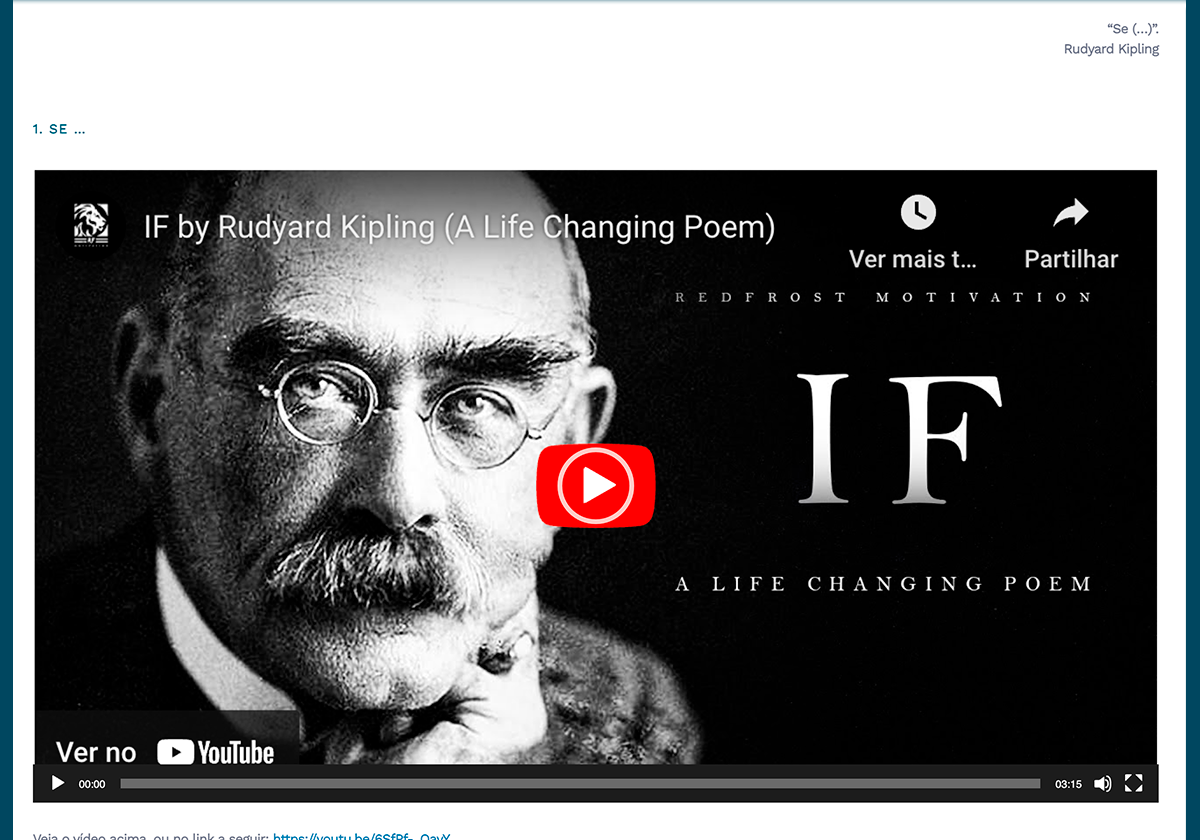1200x840 pixels.
Task: Click the 'Partilhar' label
Action: click(x=1071, y=259)
